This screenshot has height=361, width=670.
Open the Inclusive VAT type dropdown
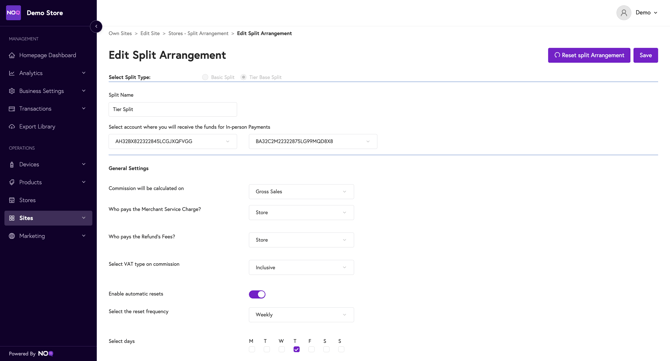click(301, 267)
